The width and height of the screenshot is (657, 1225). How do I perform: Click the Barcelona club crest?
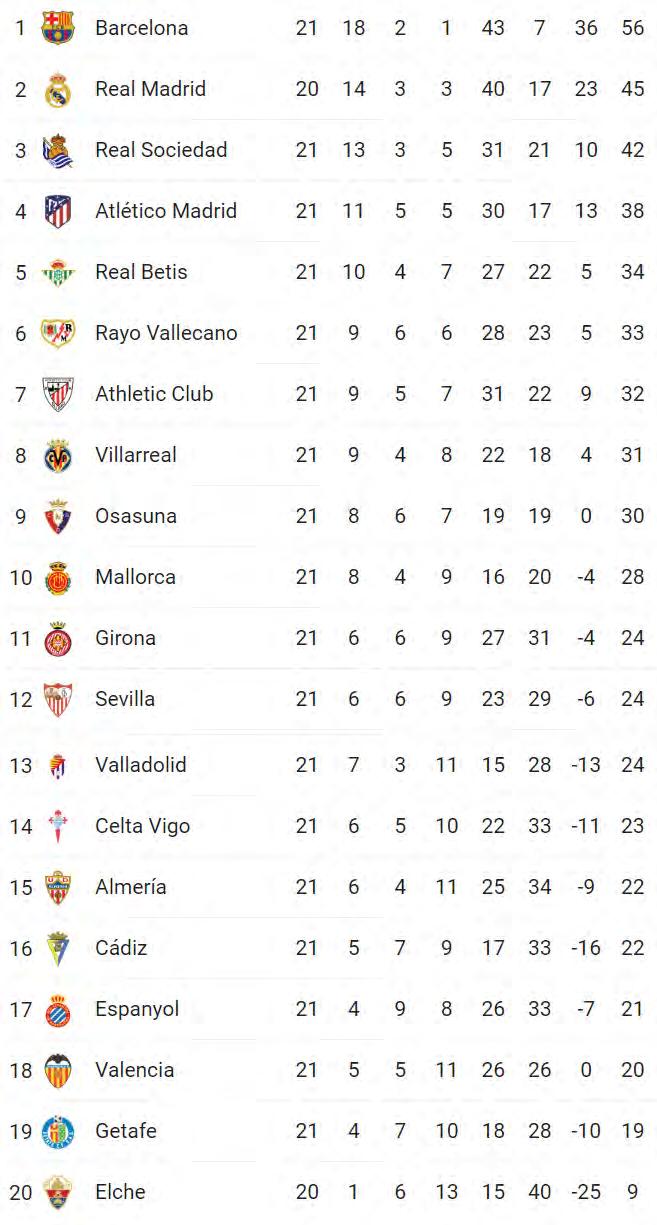[x=58, y=28]
